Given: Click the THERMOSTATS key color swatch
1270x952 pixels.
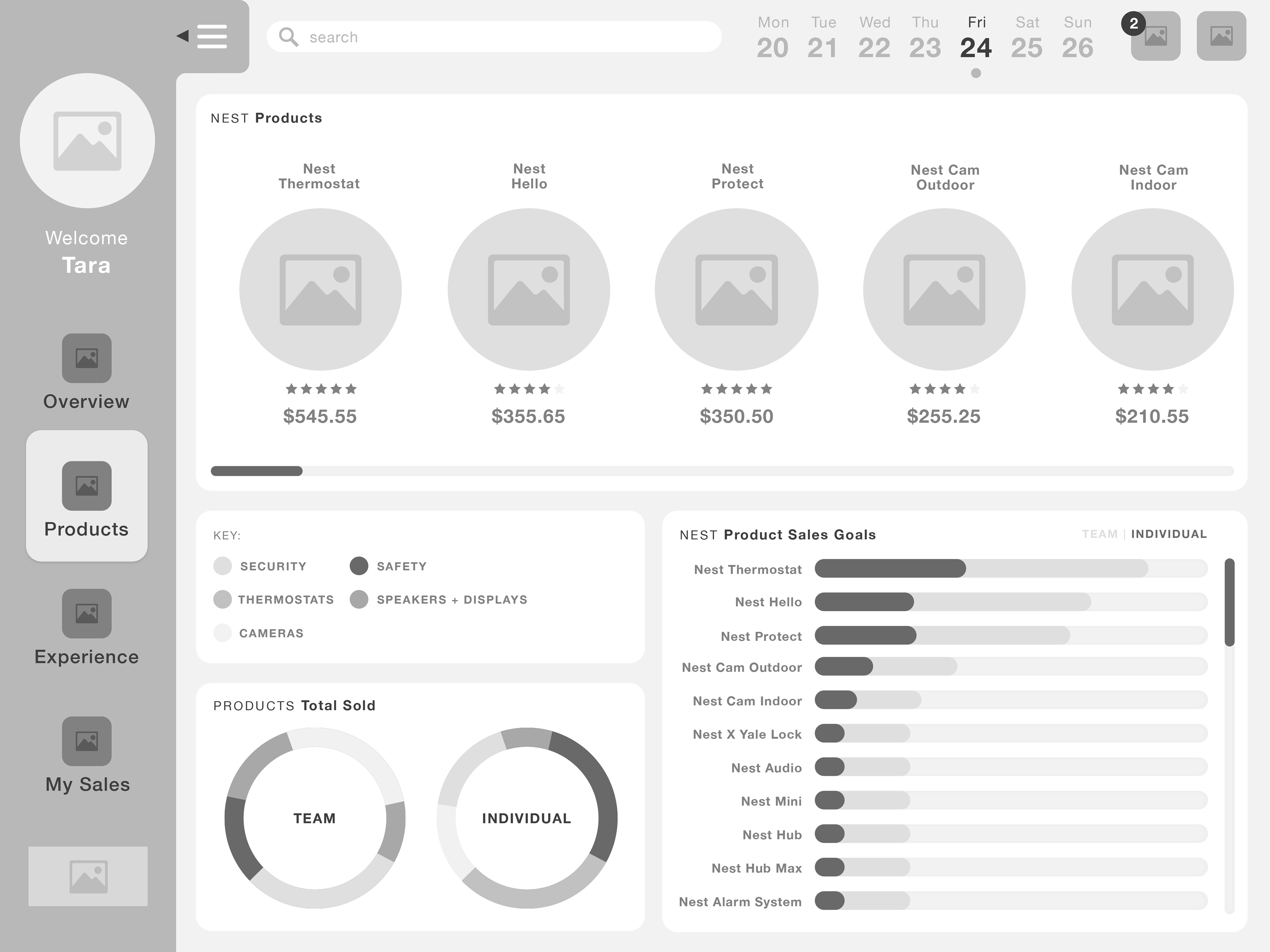Looking at the screenshot, I should (222, 599).
